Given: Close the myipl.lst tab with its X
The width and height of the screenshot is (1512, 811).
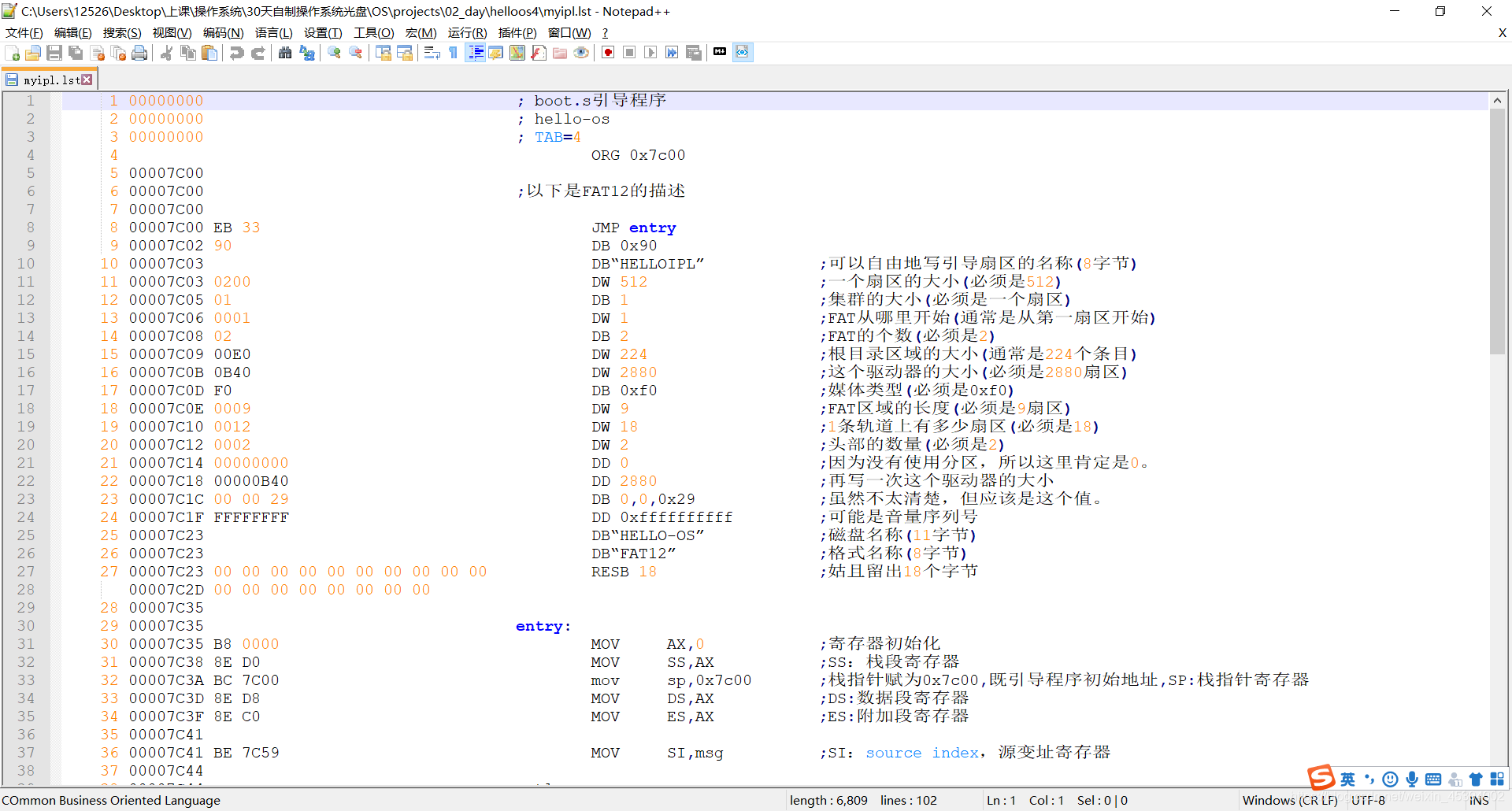Looking at the screenshot, I should [87, 80].
